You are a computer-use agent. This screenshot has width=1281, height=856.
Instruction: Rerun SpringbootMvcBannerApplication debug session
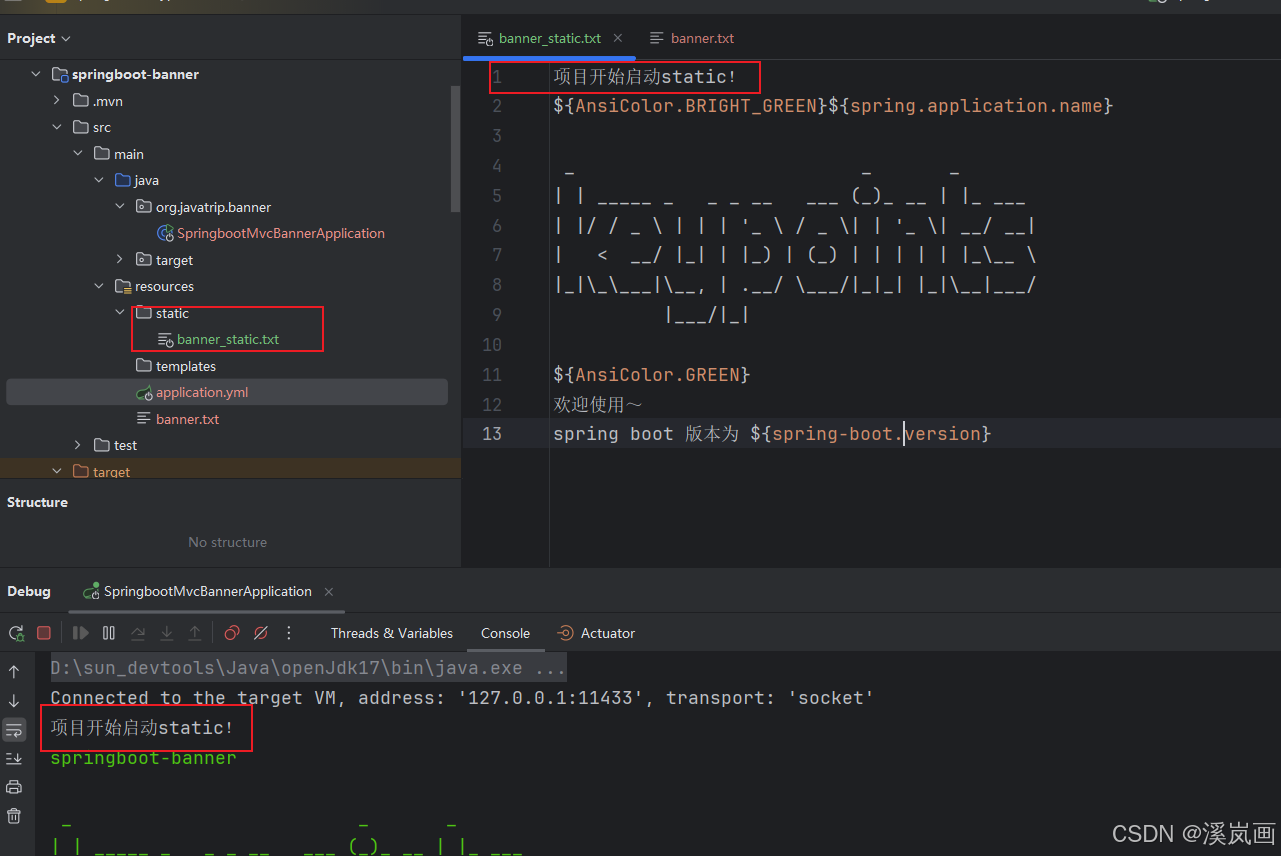(x=16, y=633)
